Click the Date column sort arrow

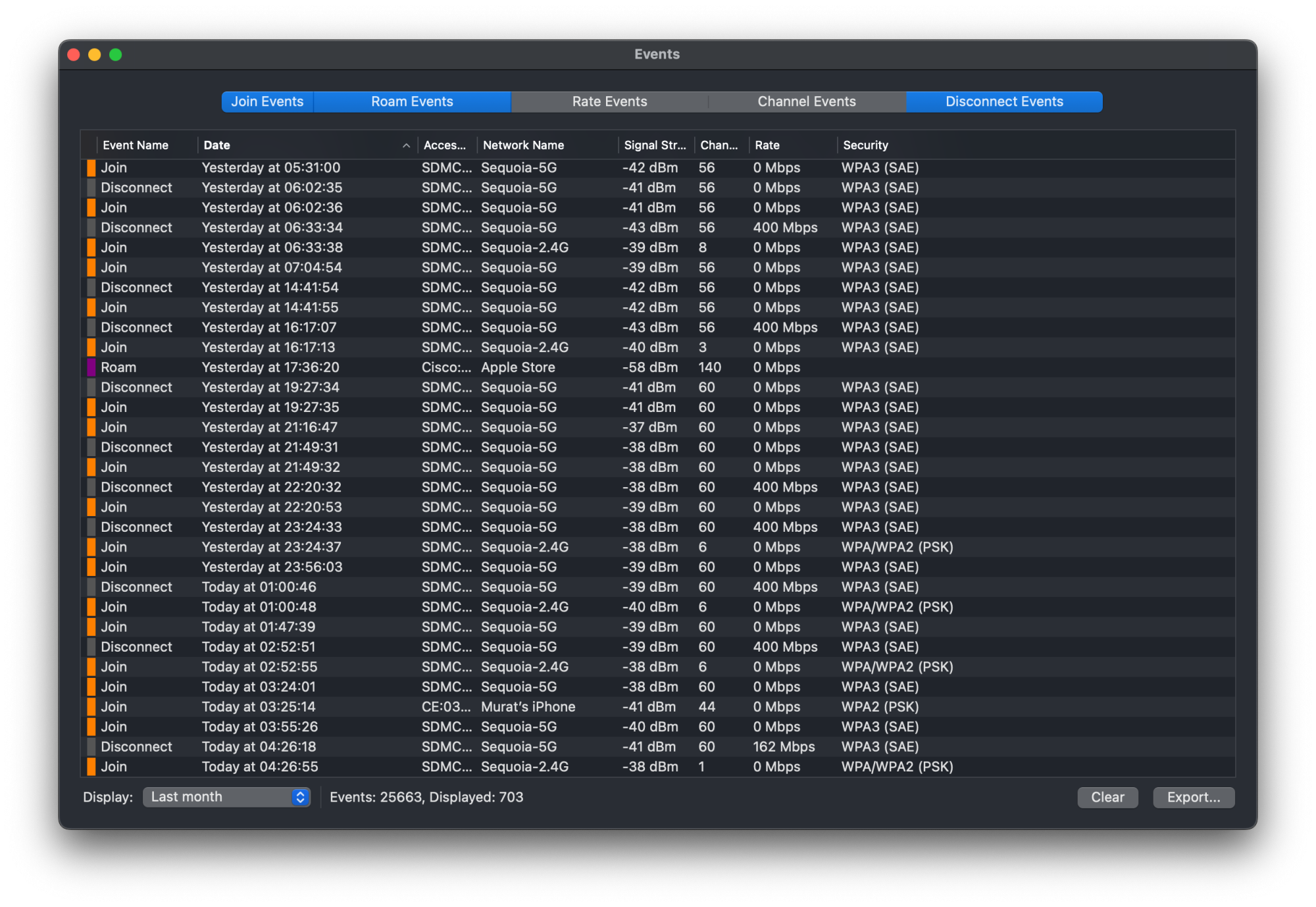[406, 145]
